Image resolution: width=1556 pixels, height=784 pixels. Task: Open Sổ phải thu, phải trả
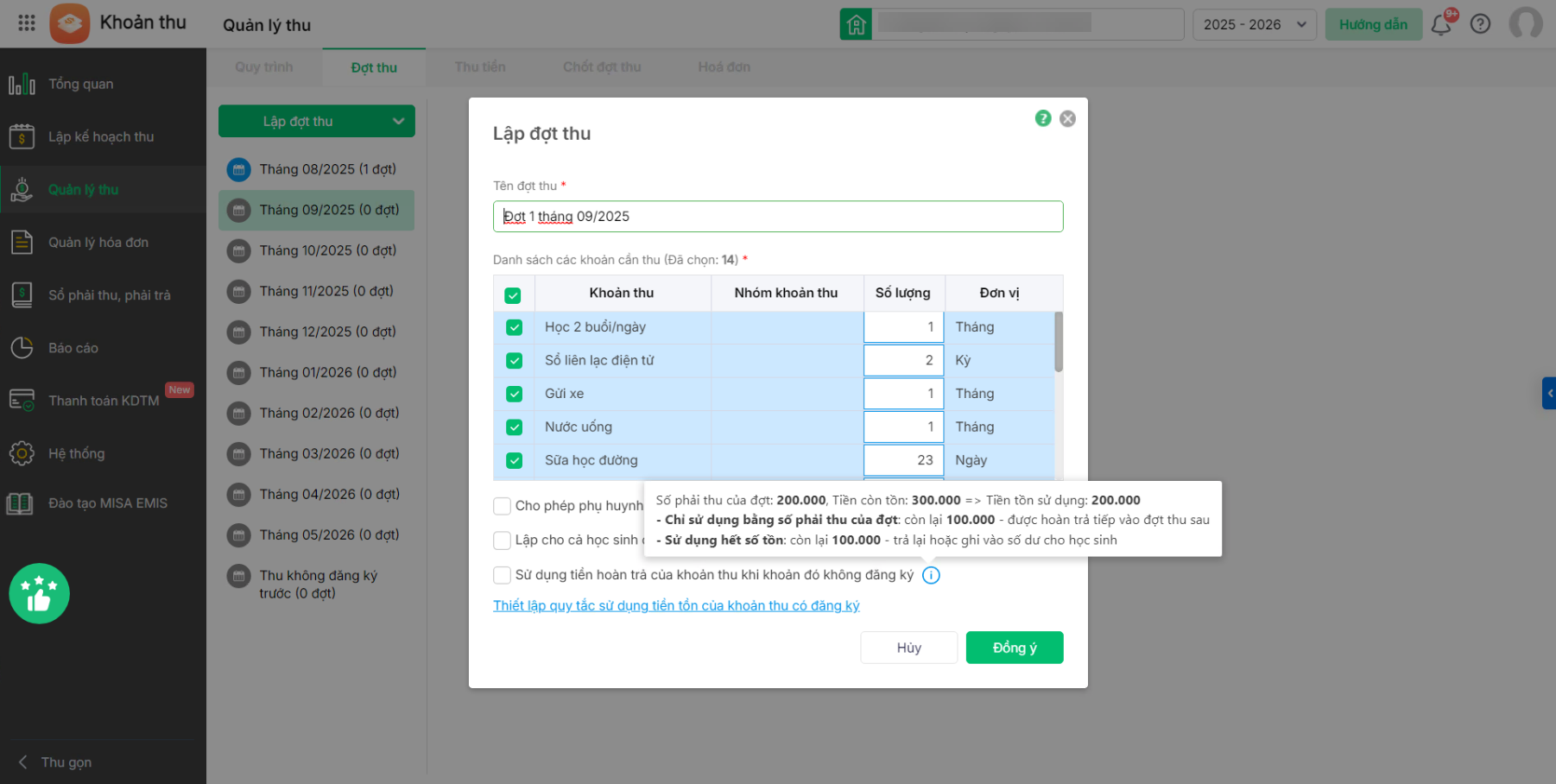[x=104, y=295]
